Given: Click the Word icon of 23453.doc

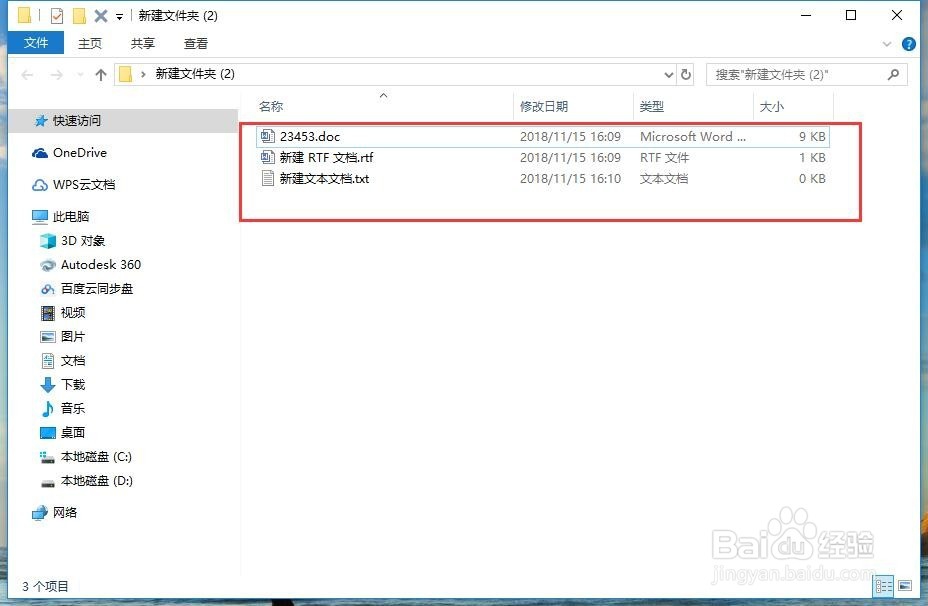Looking at the screenshot, I should (x=268, y=136).
